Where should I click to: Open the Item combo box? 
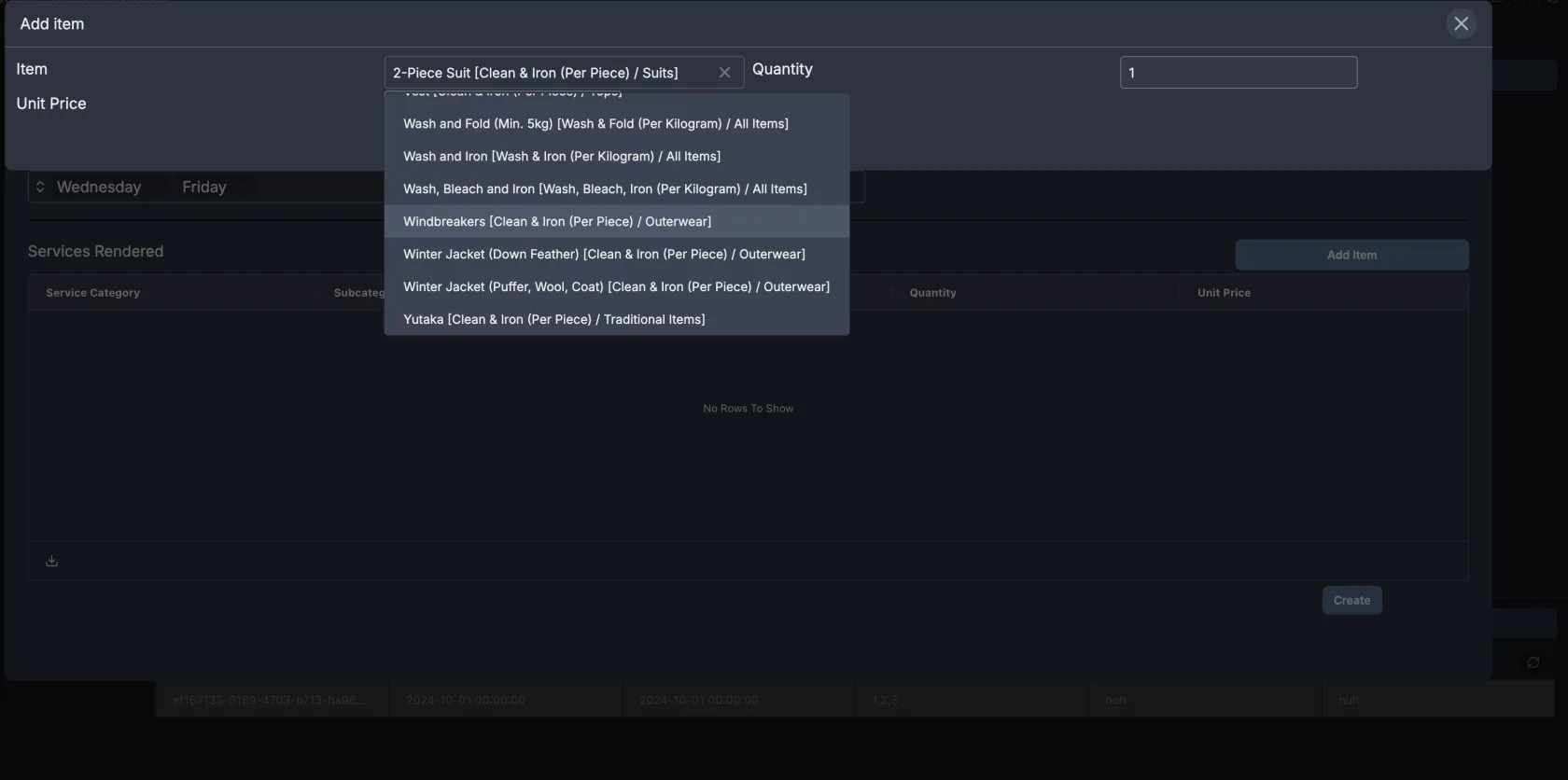[x=551, y=73]
